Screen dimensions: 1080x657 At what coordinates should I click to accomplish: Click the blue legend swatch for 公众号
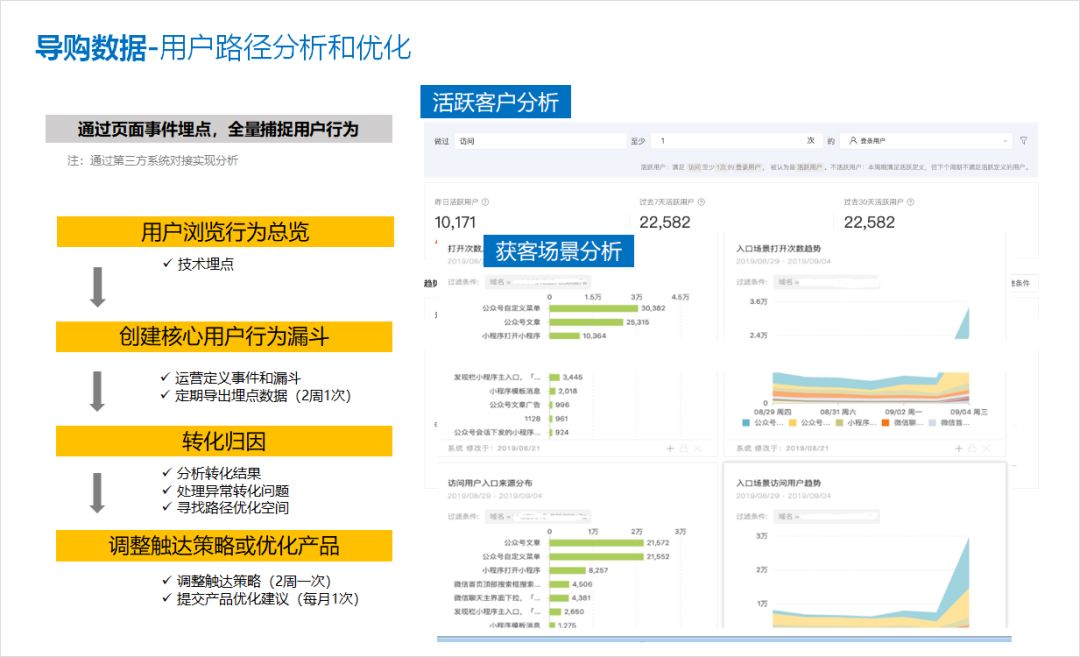746,423
